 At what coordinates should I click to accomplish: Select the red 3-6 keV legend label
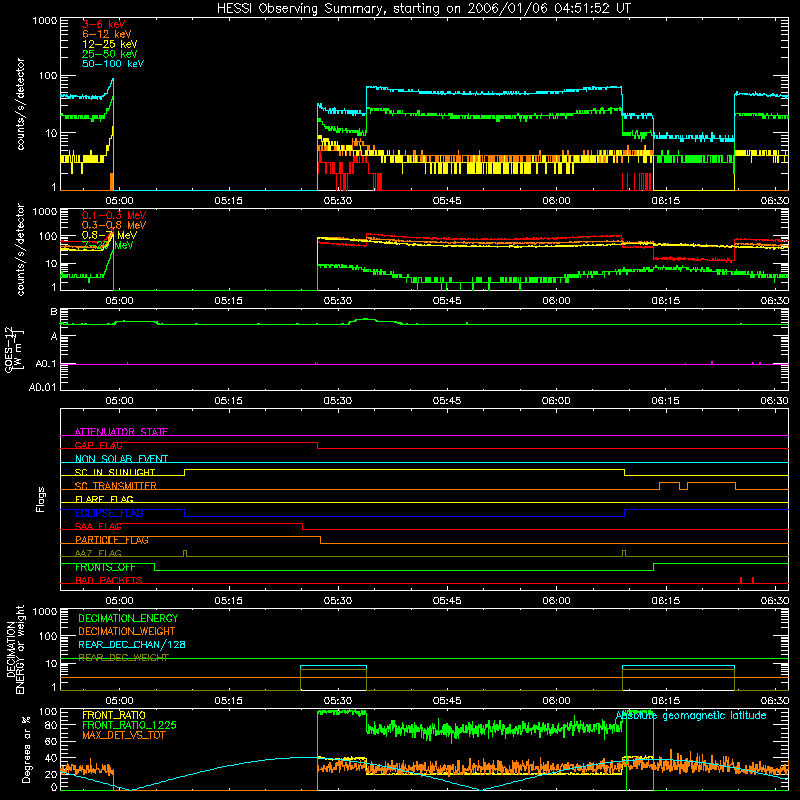[x=104, y=24]
